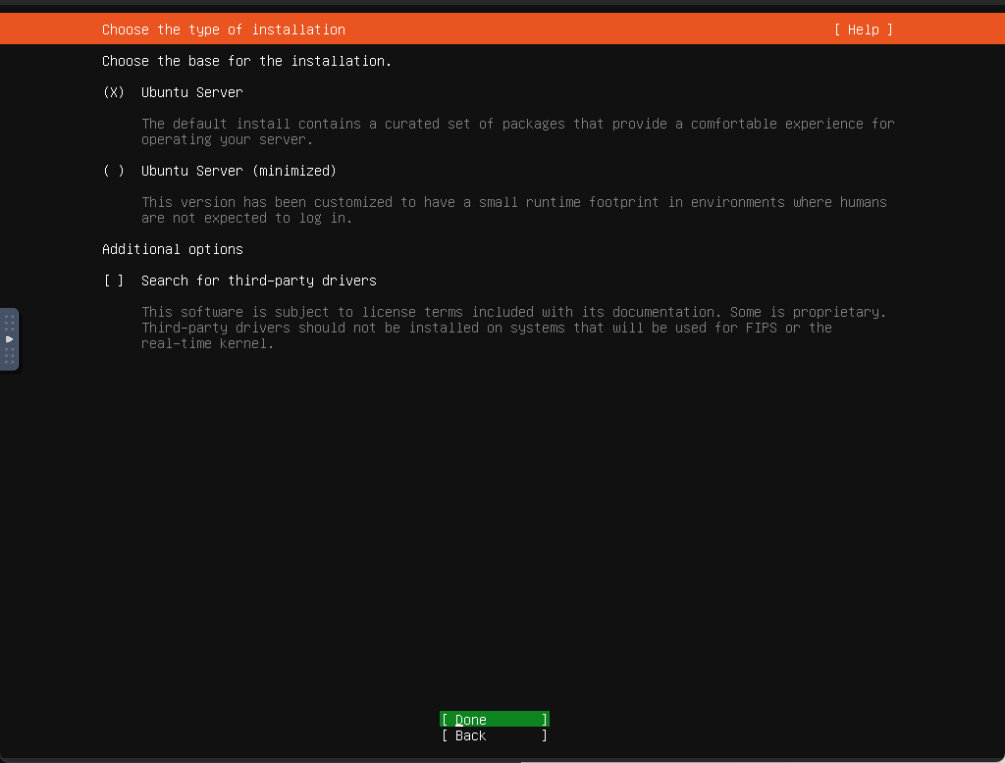Click "Choose the base for the installation" text

[246, 61]
